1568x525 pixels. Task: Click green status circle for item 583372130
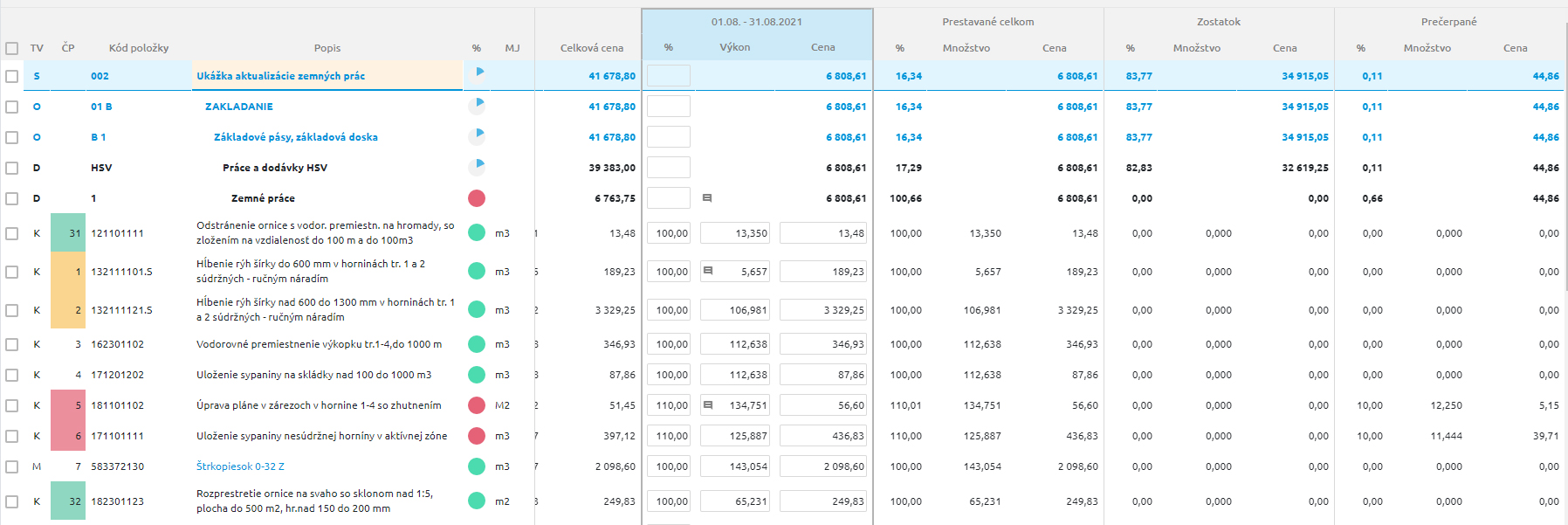(477, 466)
